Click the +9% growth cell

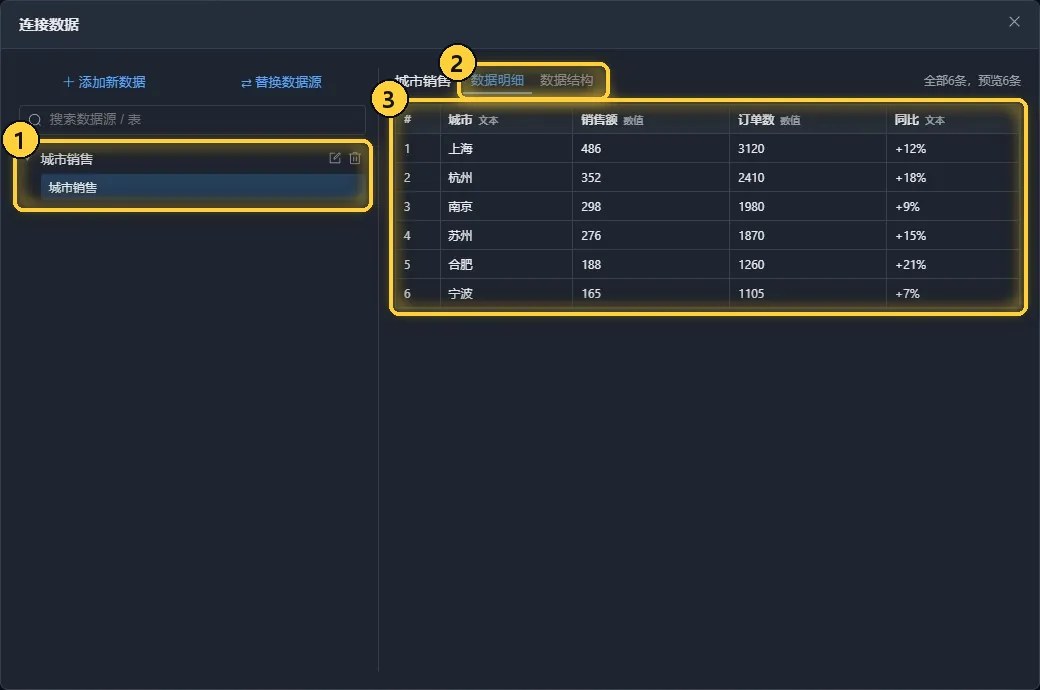pos(952,206)
